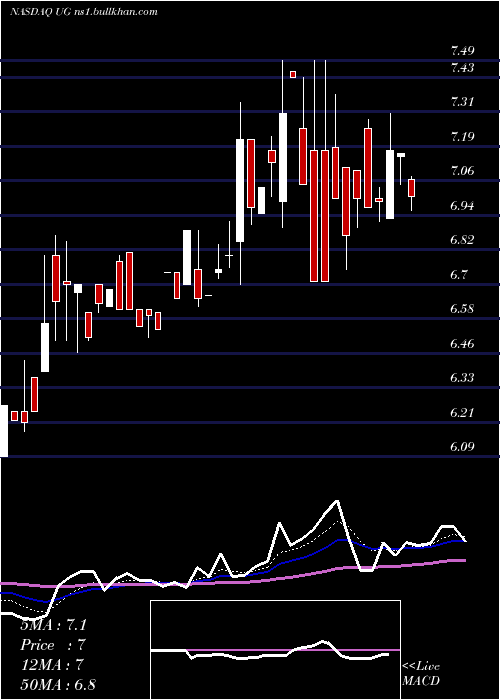
Task: Click the 50MA : 6.8 legend entry
Action: point(58,684)
